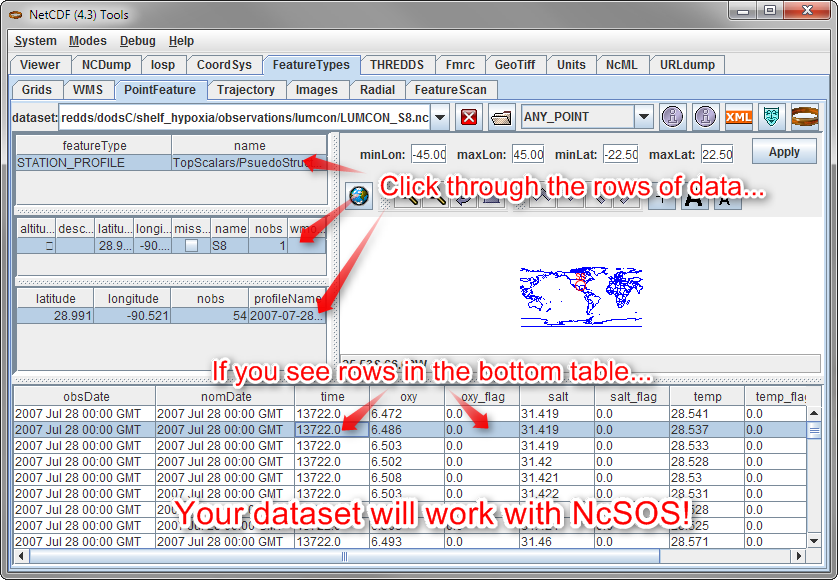Screen dimensions: 838x580
Task: Click the horizontal scrollbar thumb
Action: click(344, 556)
